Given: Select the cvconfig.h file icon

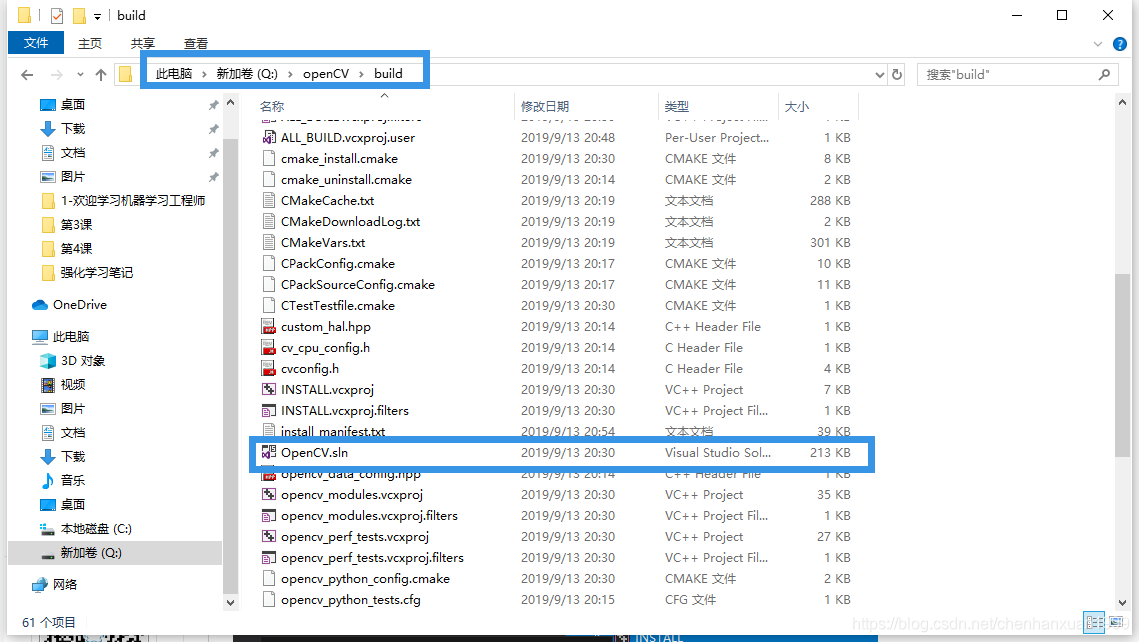Looking at the screenshot, I should pyautogui.click(x=269, y=369).
